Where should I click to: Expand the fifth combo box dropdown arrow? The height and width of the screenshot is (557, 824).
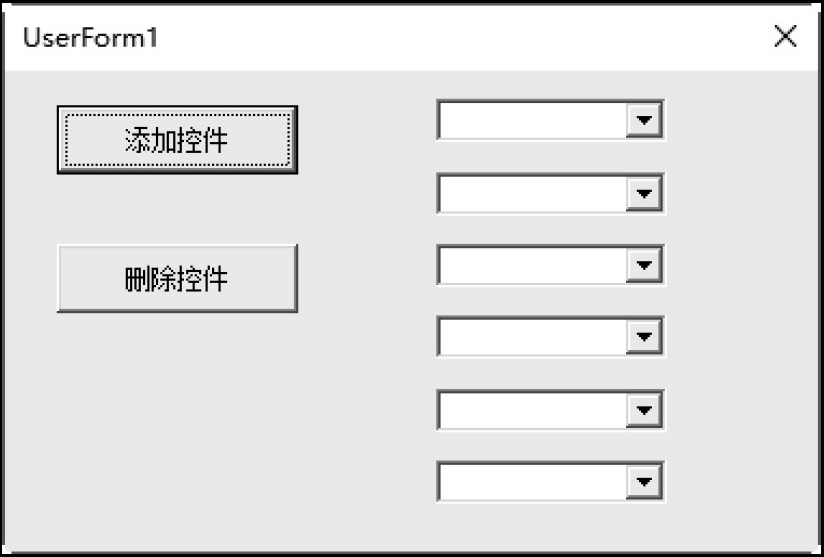pos(644,409)
